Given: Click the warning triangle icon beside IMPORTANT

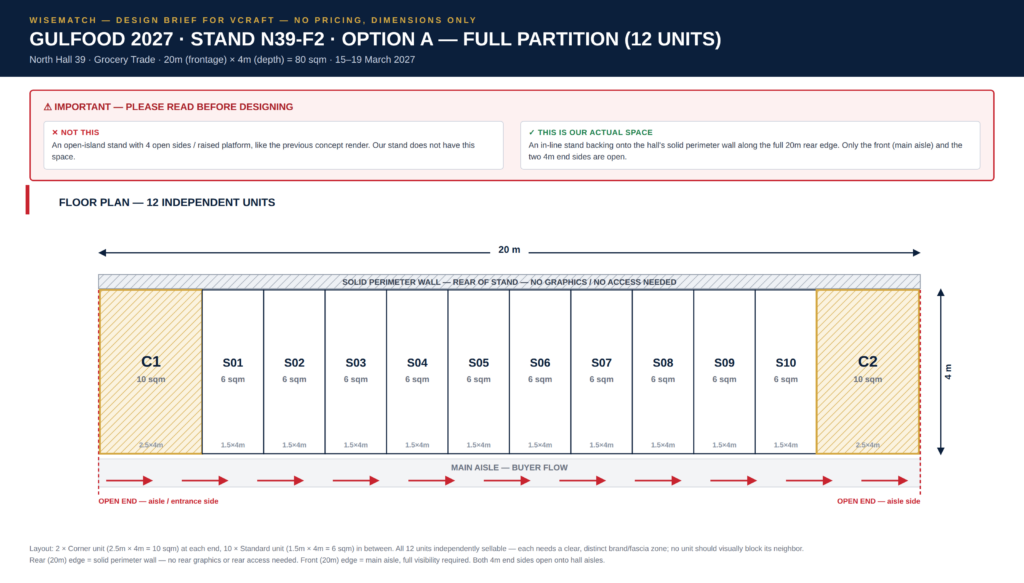Looking at the screenshot, I should pos(48,107).
